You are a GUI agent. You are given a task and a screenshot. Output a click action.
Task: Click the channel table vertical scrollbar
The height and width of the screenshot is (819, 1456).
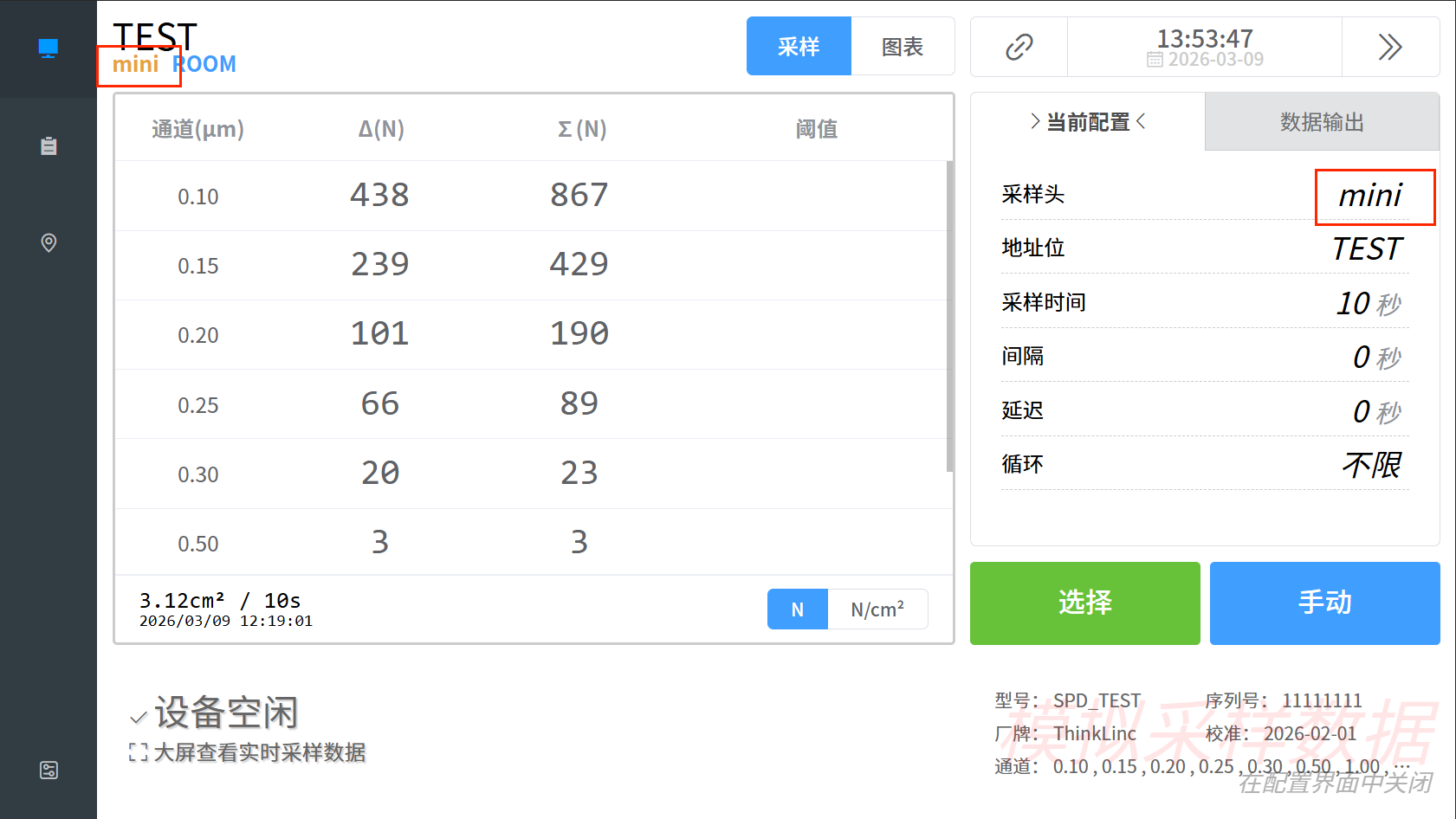click(949, 316)
